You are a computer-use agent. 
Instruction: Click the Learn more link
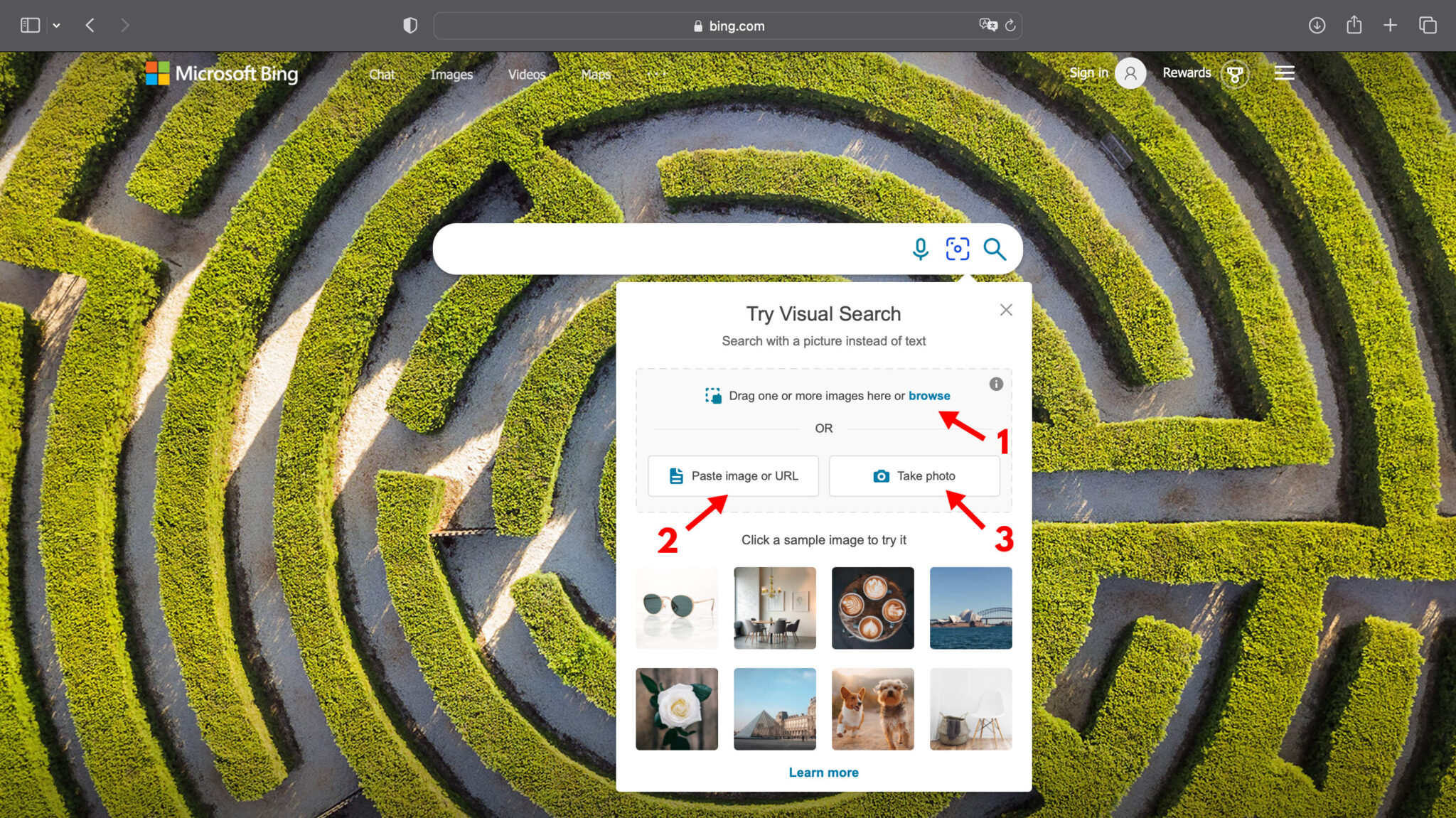[823, 772]
